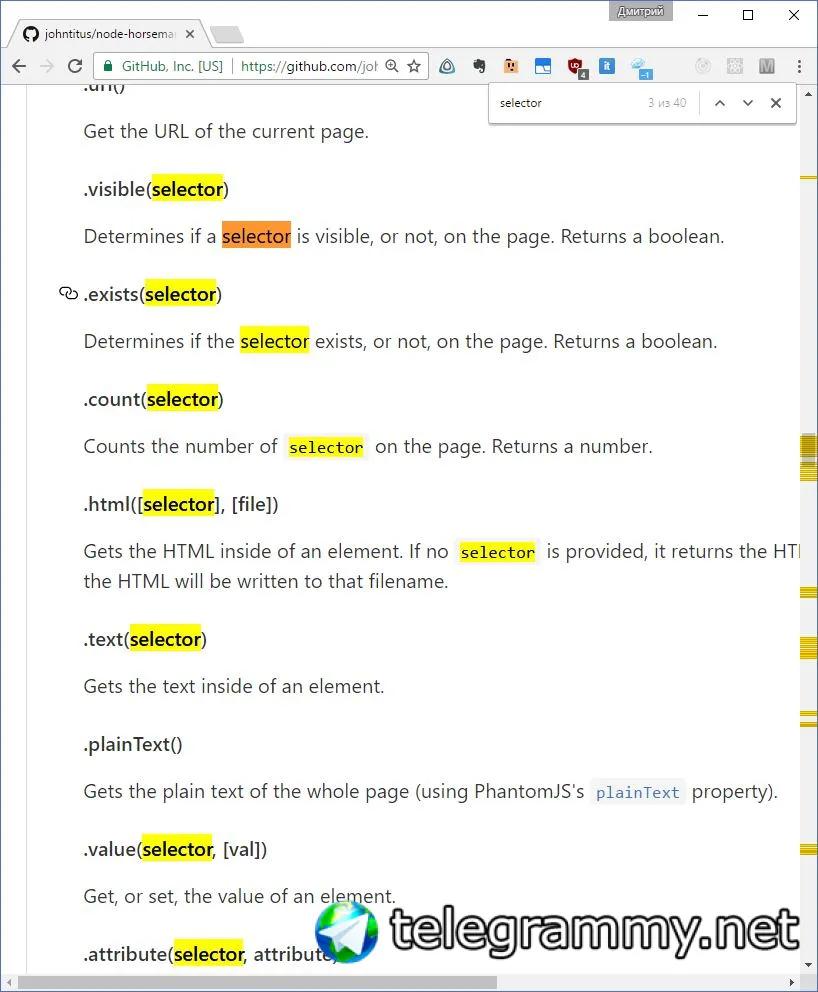Close the find-in-page bar
The height and width of the screenshot is (992, 818).
(776, 103)
